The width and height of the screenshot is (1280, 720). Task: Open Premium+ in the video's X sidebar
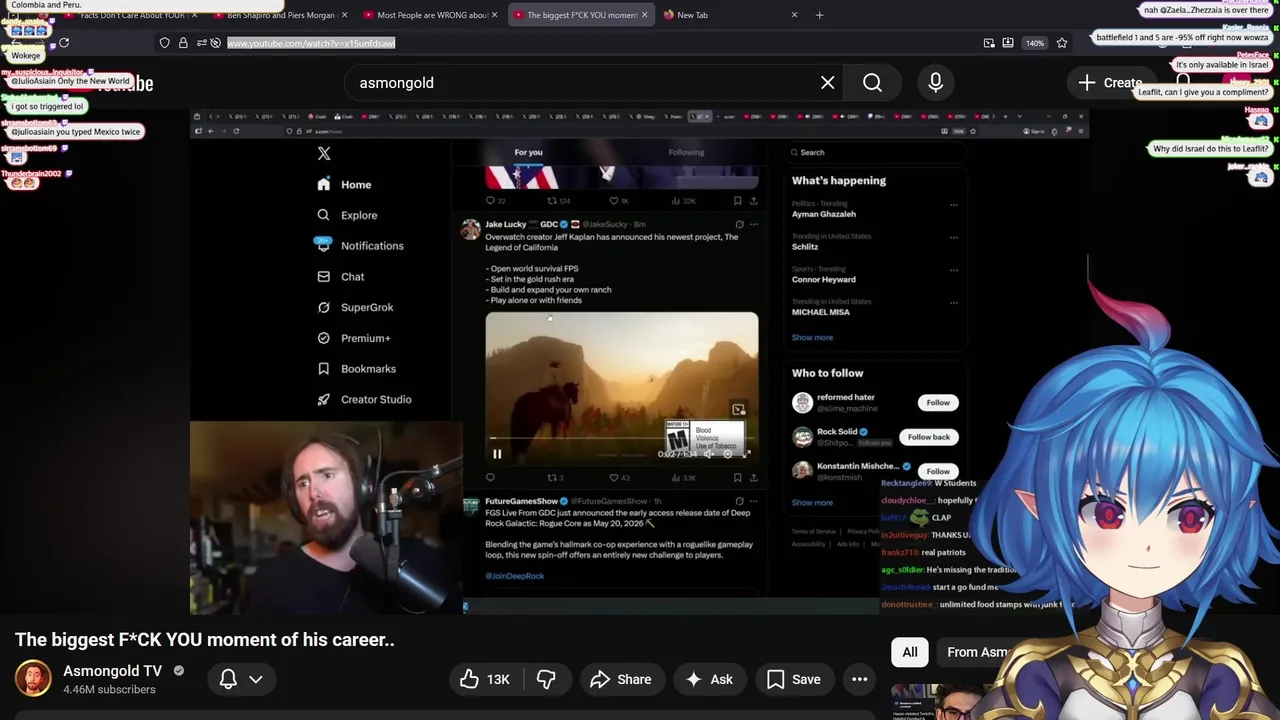(354, 338)
